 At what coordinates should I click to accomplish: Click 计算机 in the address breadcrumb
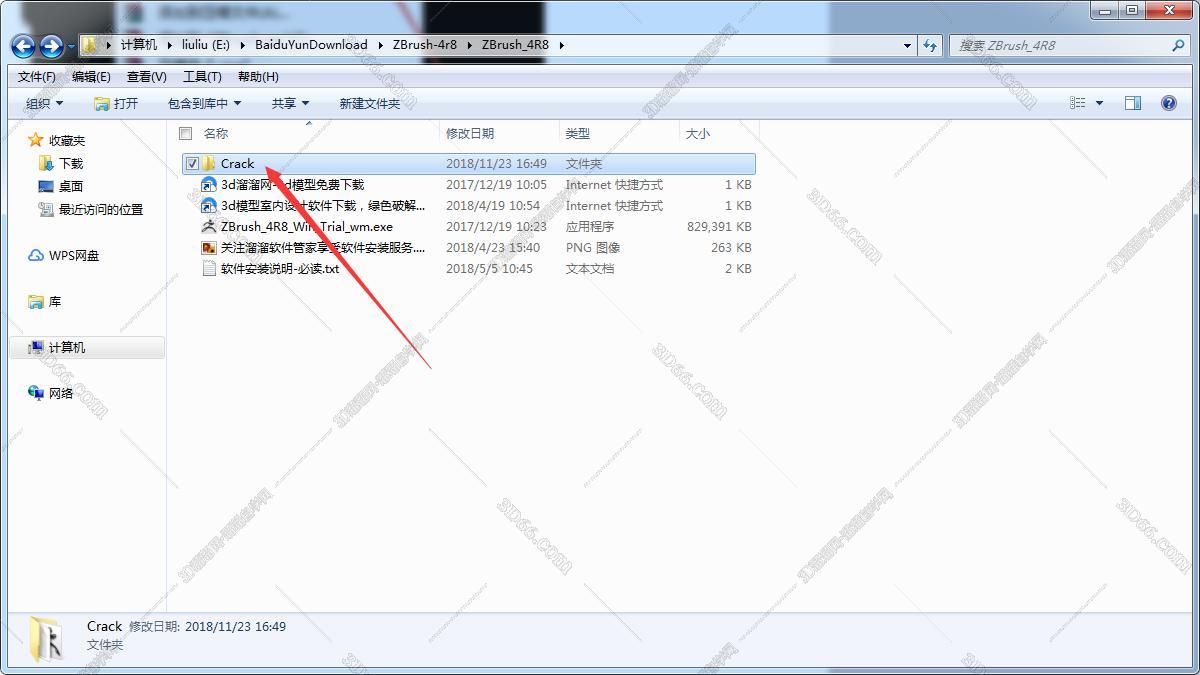[x=139, y=45]
